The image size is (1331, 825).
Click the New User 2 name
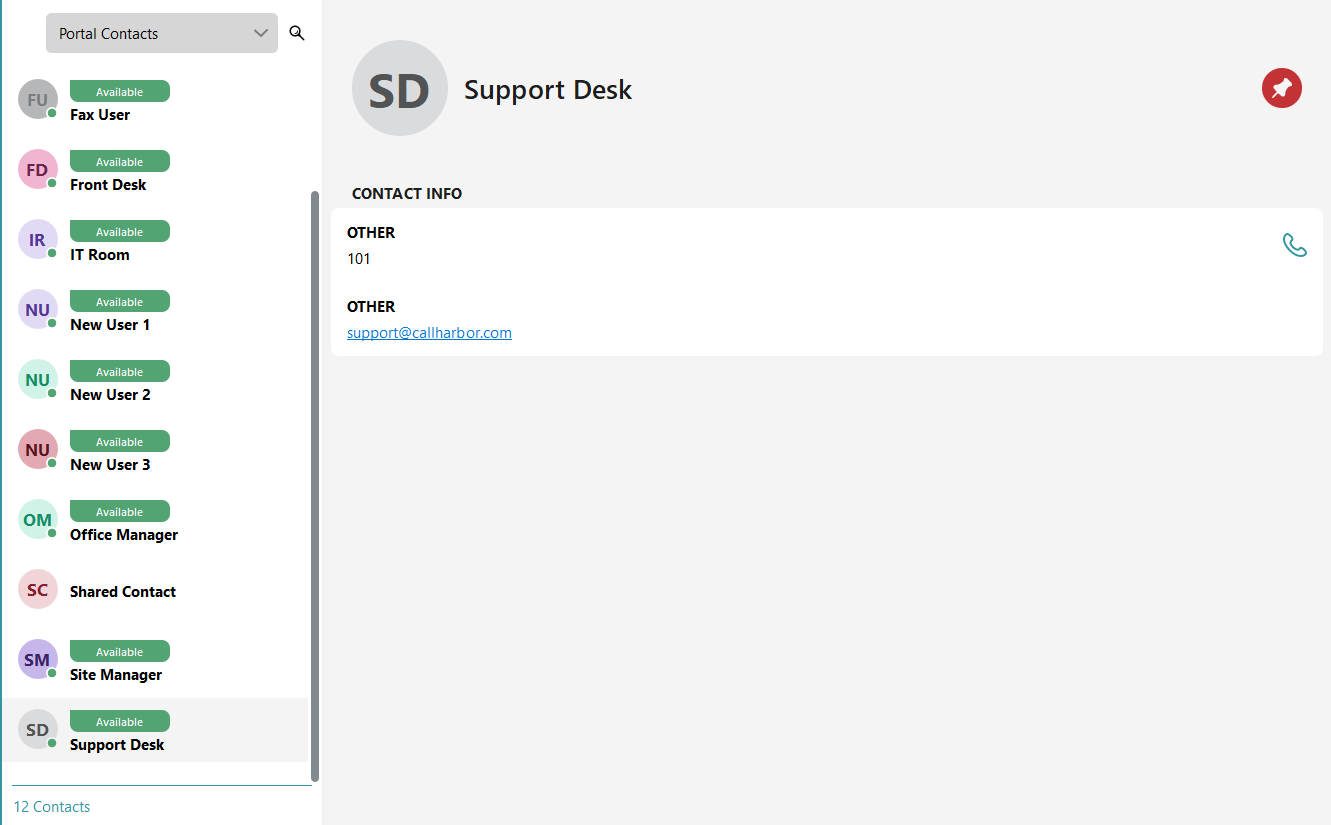point(110,395)
